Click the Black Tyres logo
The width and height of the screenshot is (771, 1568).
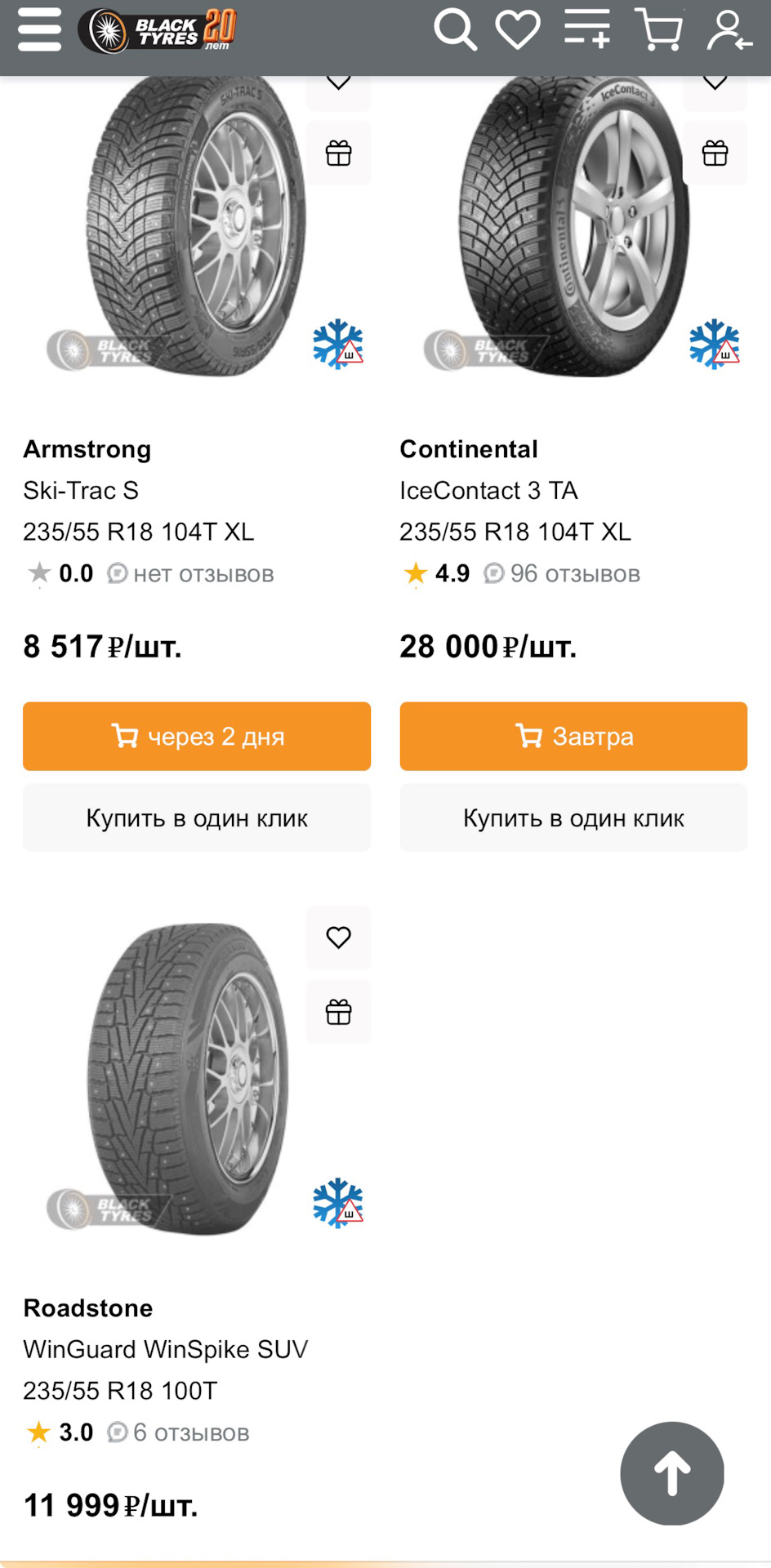pyautogui.click(x=158, y=30)
